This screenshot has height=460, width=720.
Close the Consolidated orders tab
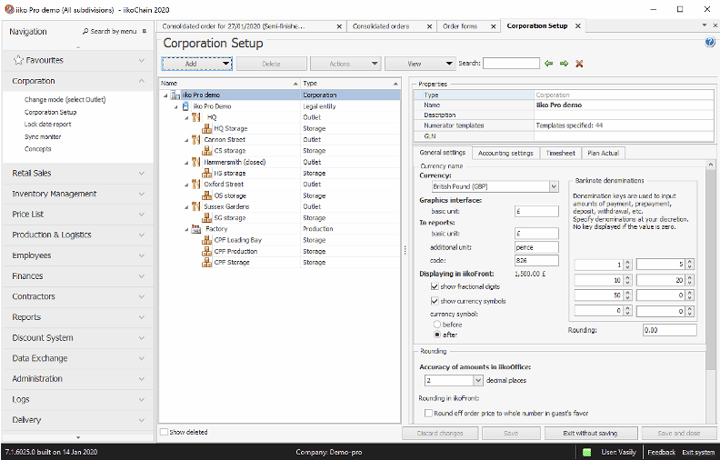pos(429,27)
